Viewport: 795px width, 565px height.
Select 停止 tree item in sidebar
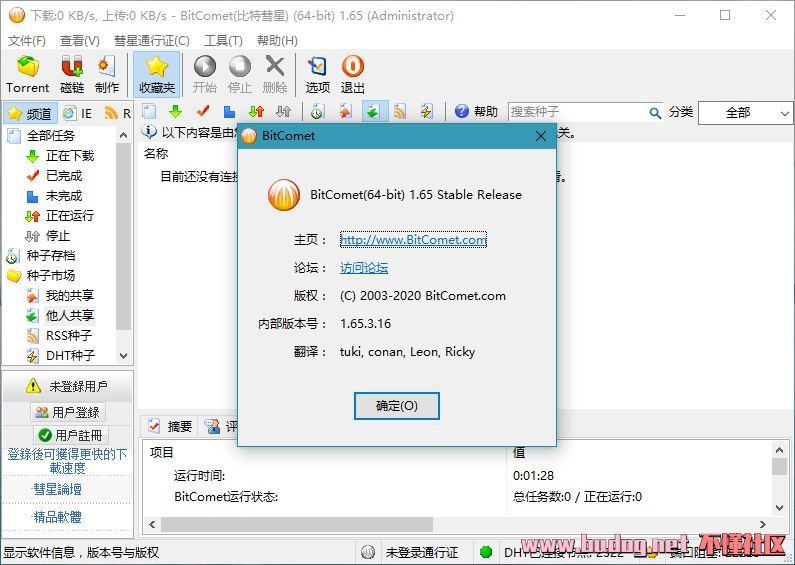(57, 236)
